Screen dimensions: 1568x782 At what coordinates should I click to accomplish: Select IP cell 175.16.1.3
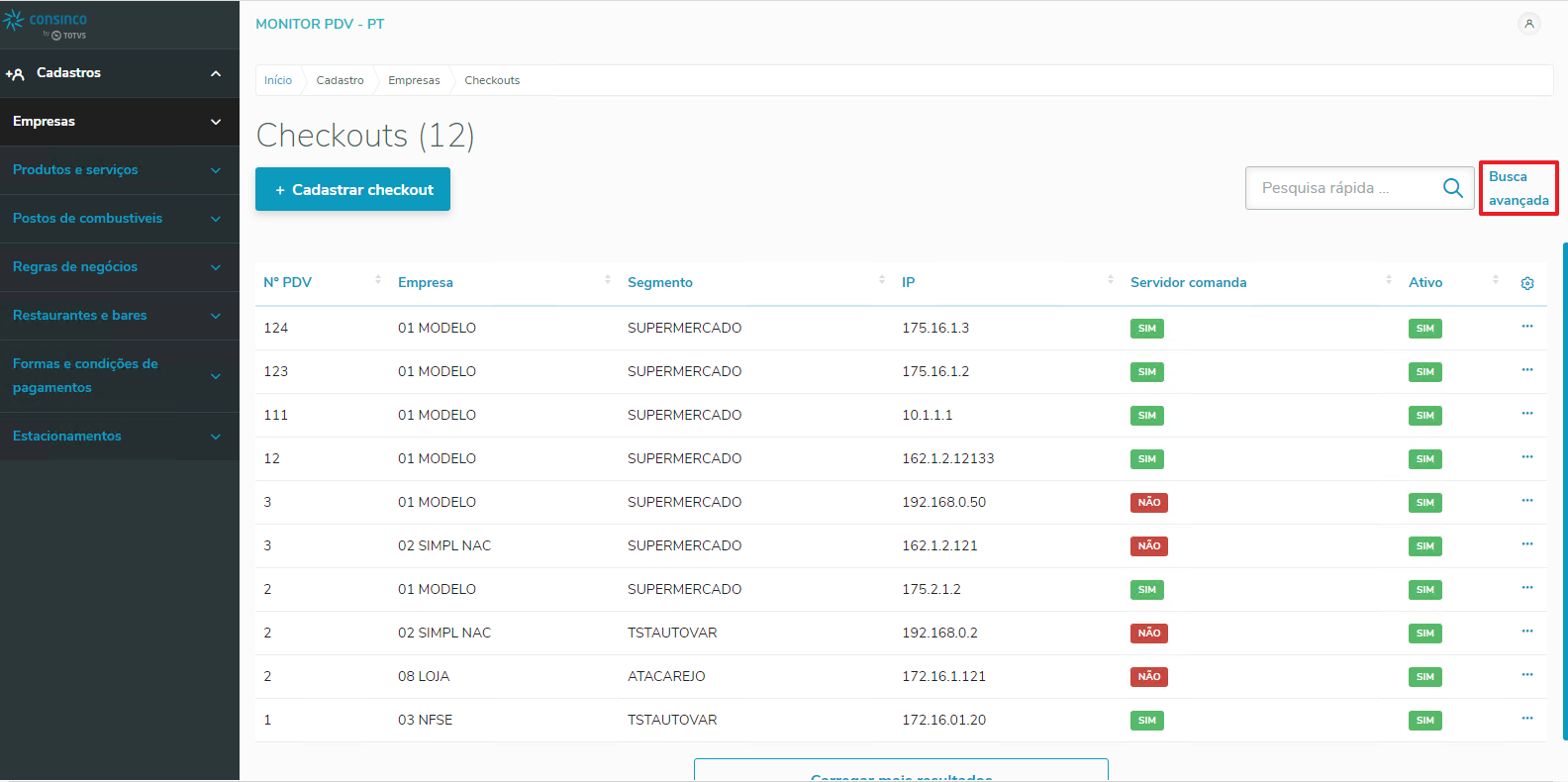coord(935,328)
